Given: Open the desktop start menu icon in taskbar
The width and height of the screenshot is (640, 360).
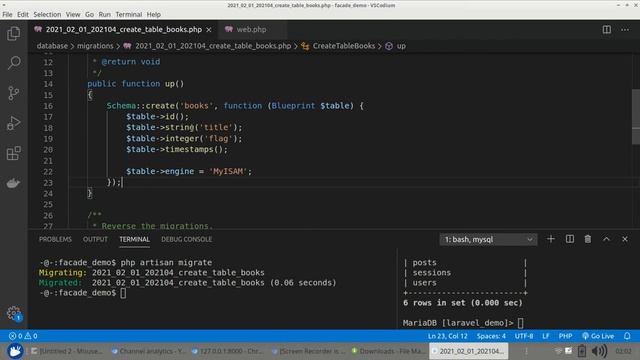Looking at the screenshot, I should (x=15, y=351).
